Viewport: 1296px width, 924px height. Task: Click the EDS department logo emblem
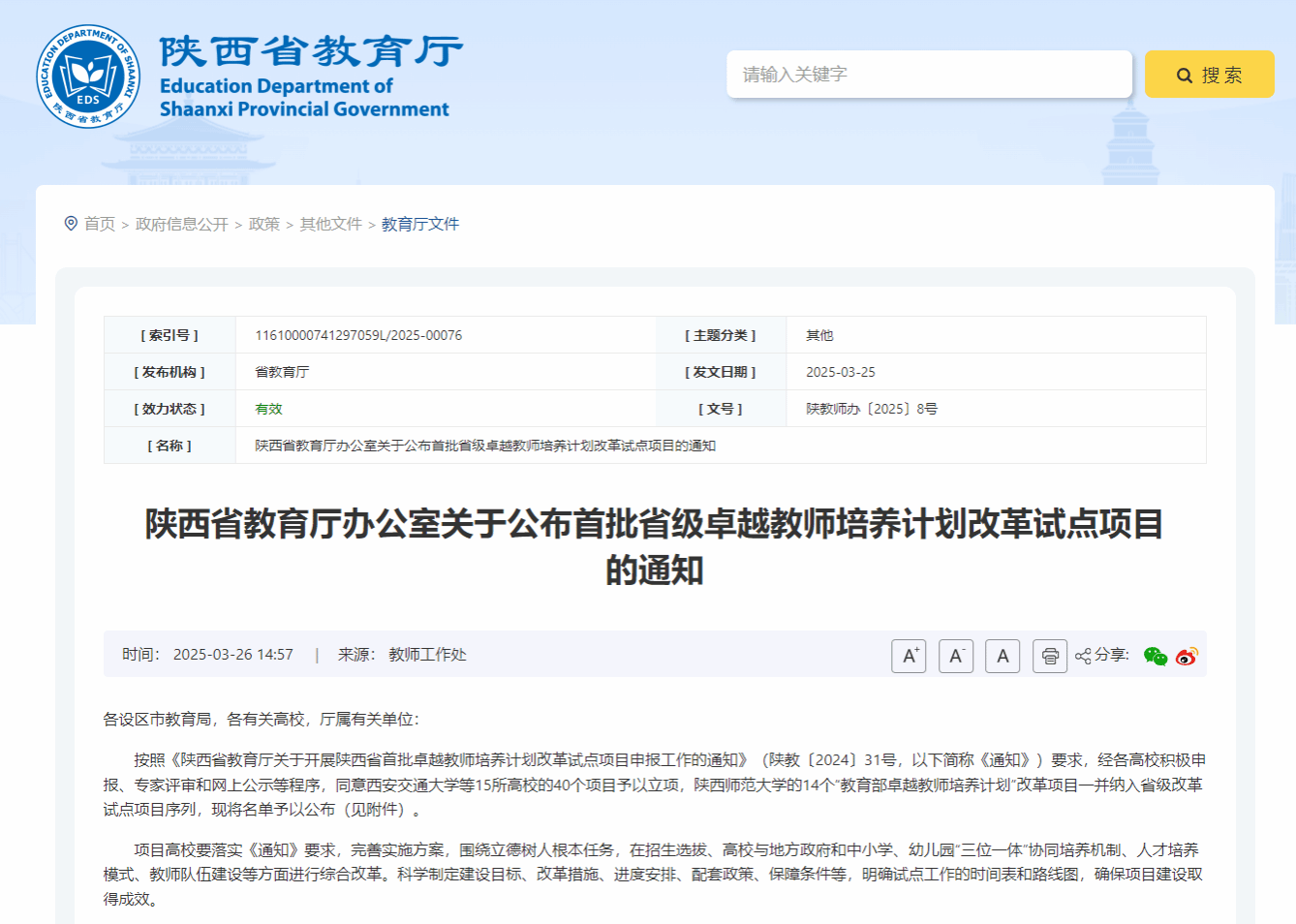pos(88,77)
